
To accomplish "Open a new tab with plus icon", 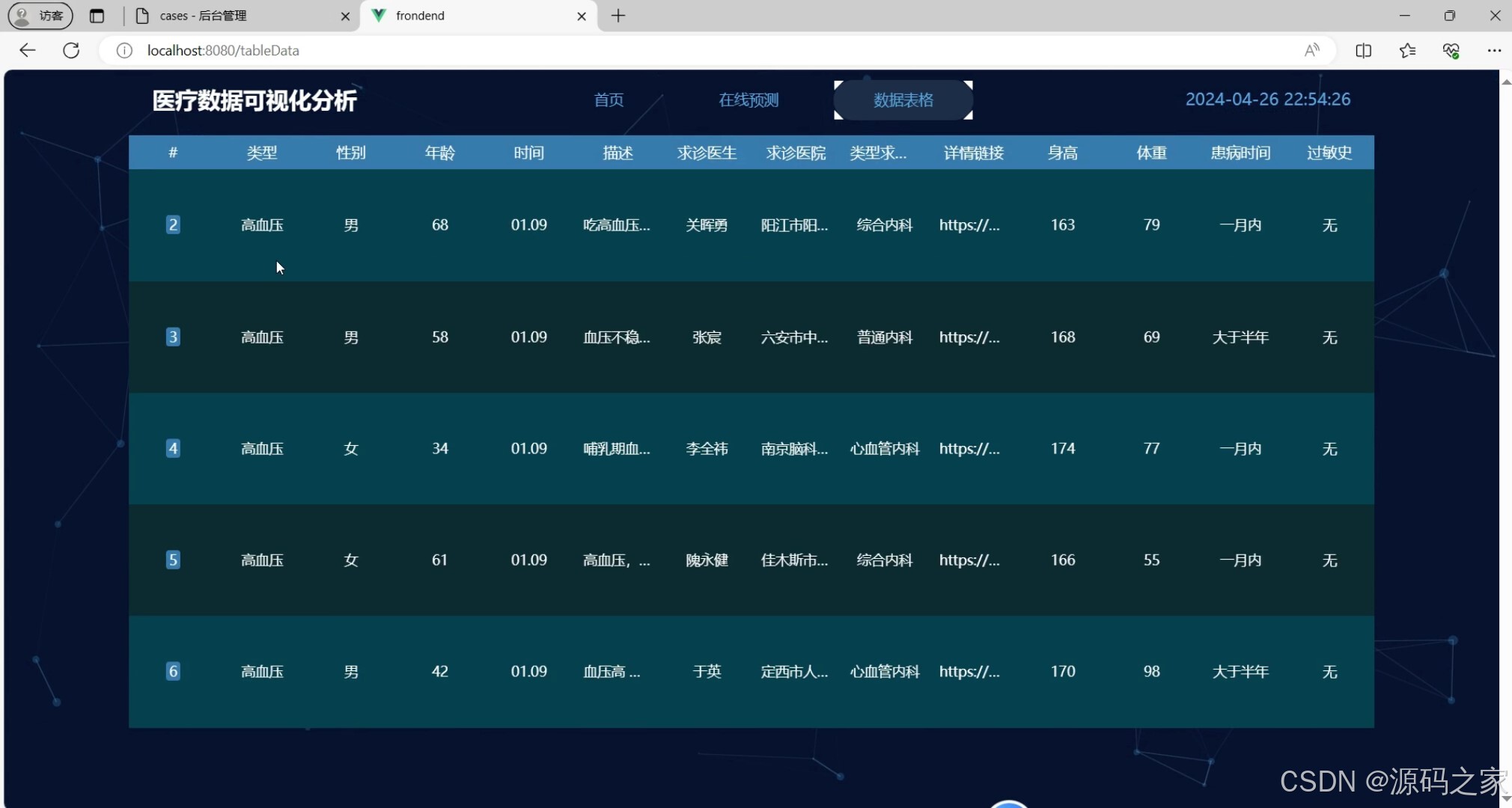I will pyautogui.click(x=618, y=16).
